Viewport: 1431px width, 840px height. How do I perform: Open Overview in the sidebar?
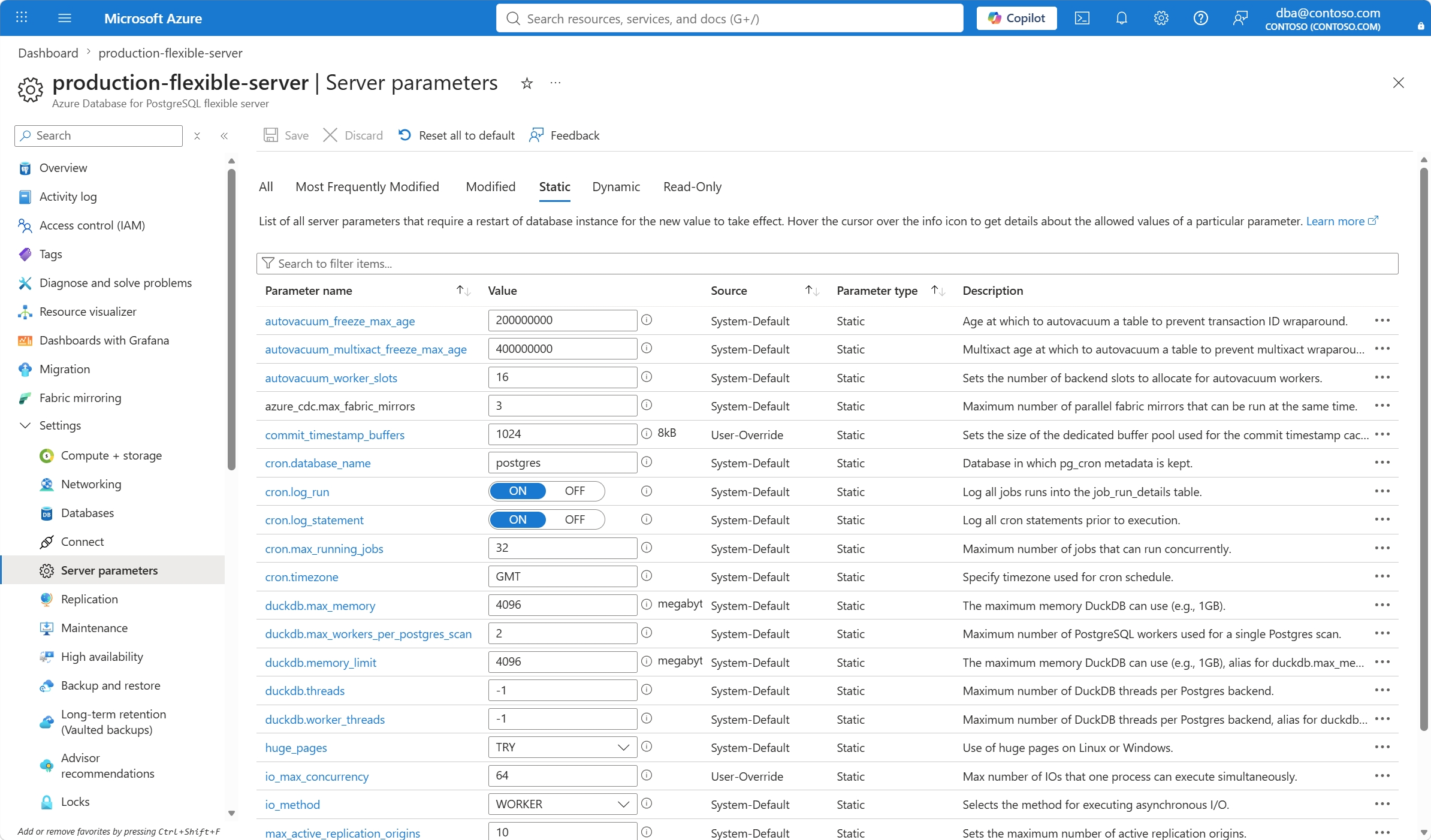pyautogui.click(x=63, y=168)
